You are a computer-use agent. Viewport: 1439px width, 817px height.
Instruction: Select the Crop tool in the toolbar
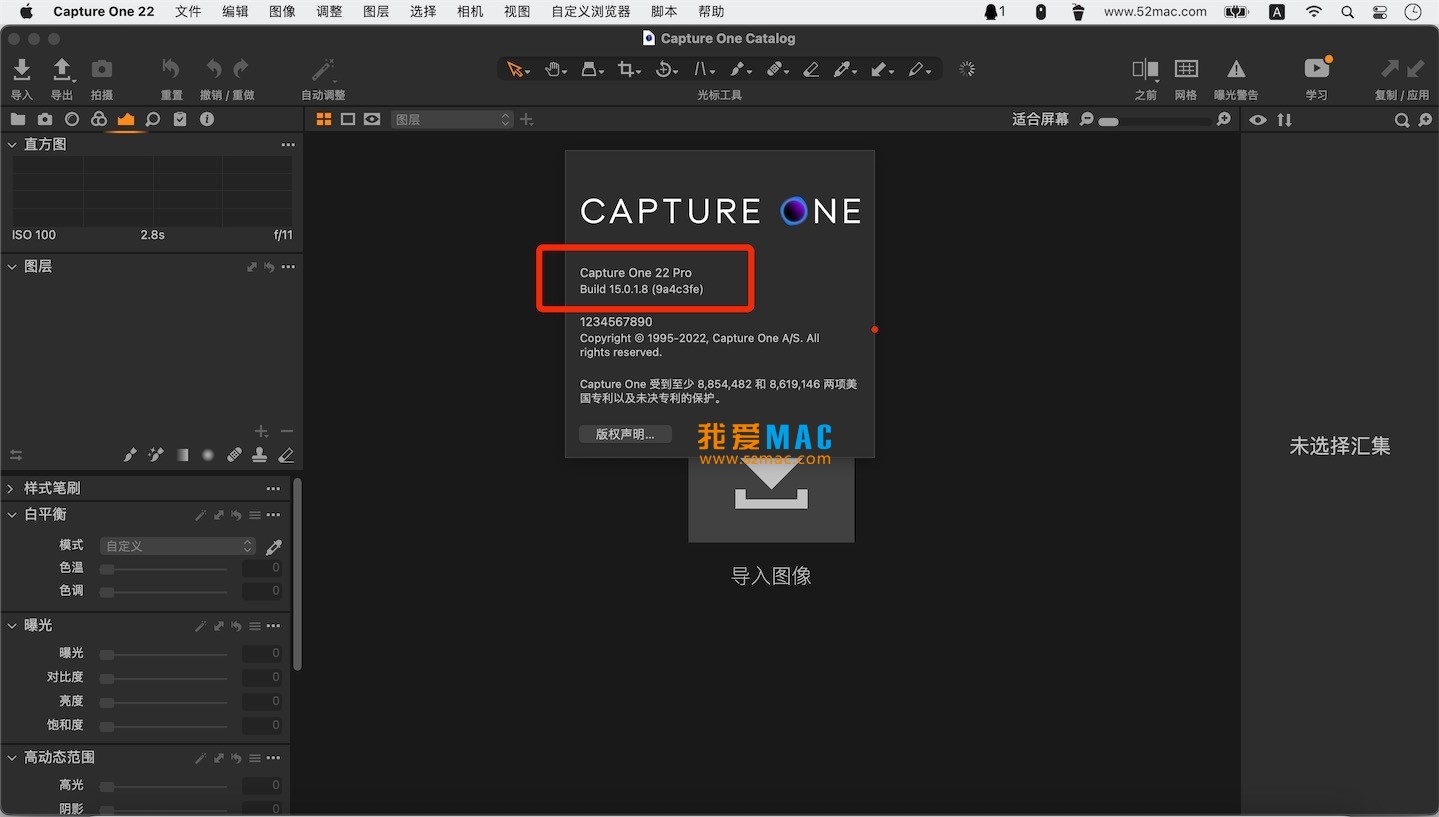627,67
